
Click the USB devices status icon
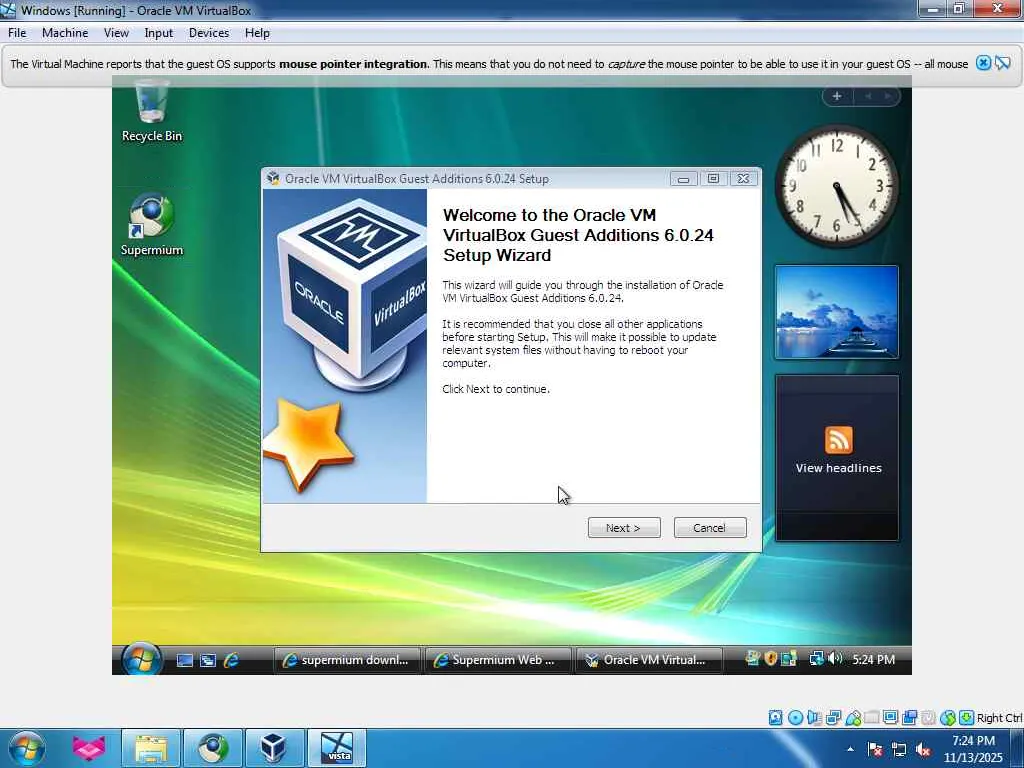tap(853, 718)
